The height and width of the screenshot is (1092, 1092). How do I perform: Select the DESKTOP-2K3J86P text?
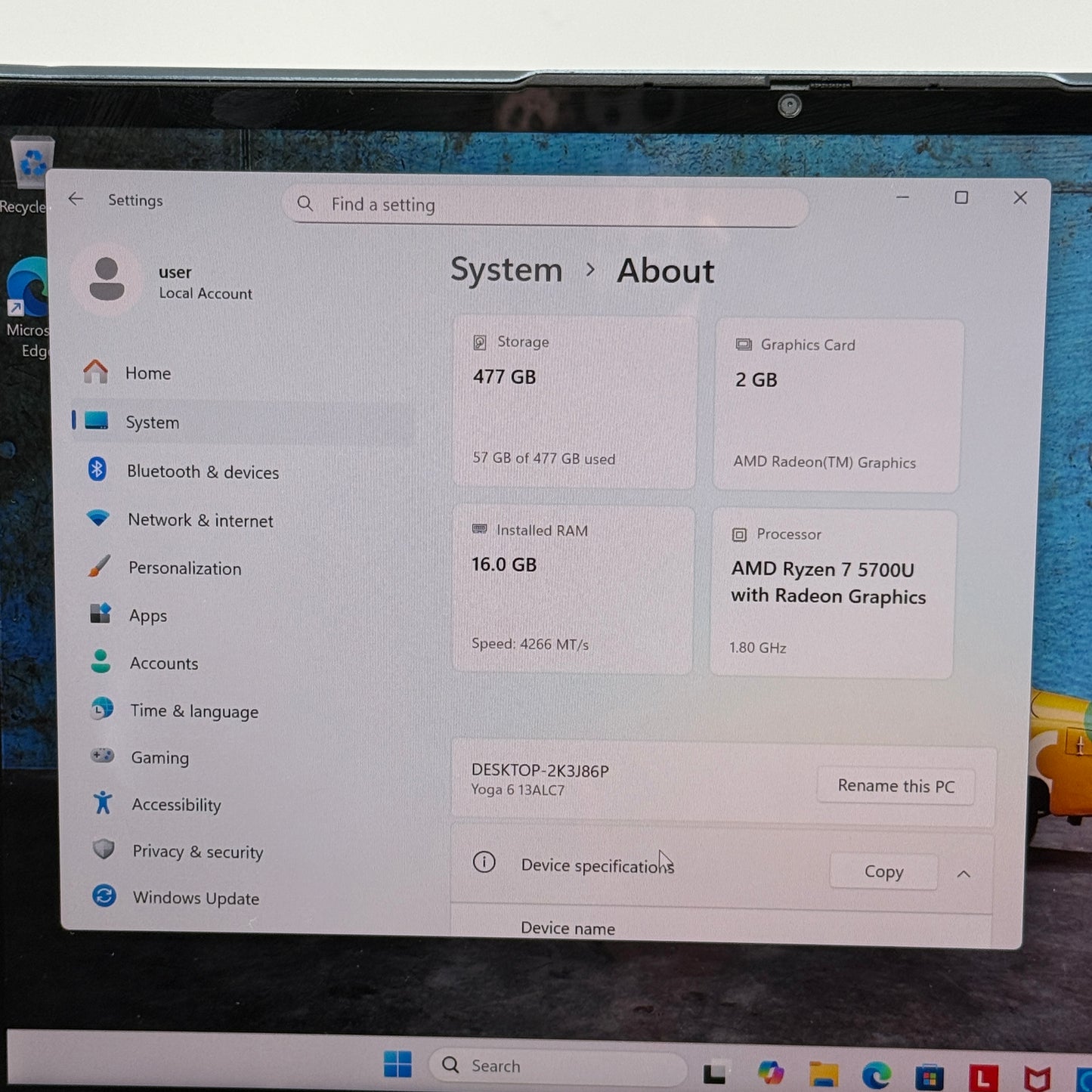click(x=540, y=770)
